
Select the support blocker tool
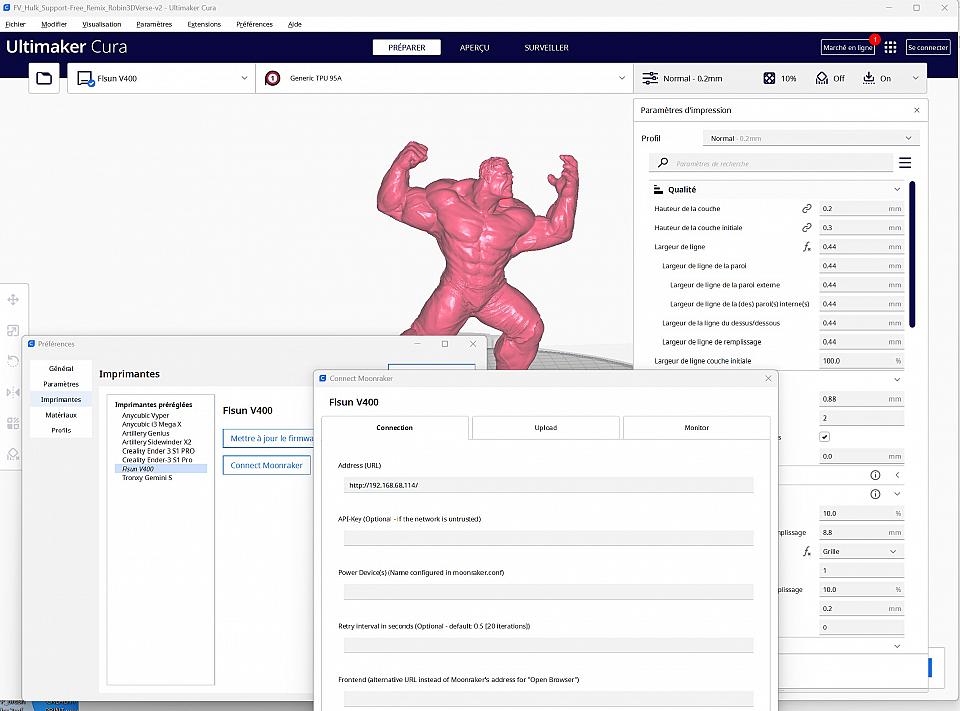point(13,454)
